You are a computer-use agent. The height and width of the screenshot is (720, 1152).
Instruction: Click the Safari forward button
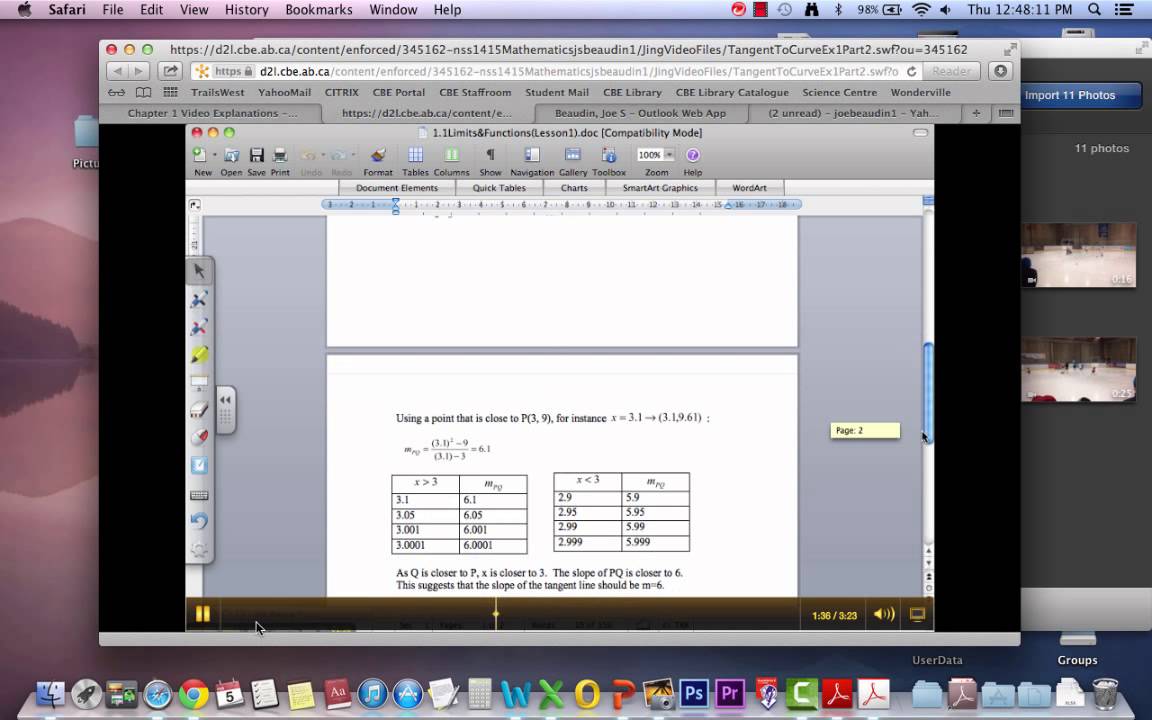[x=138, y=71]
